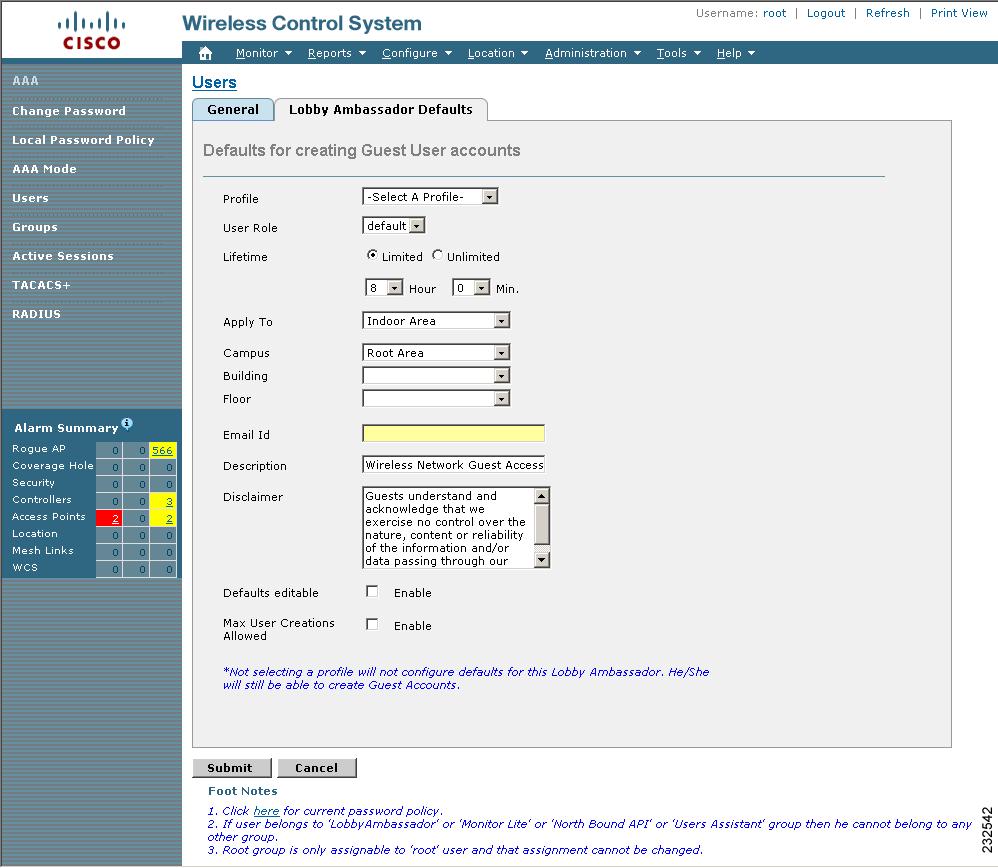This screenshot has width=998, height=868.
Task: Open the Monitor menu
Action: tap(264, 53)
